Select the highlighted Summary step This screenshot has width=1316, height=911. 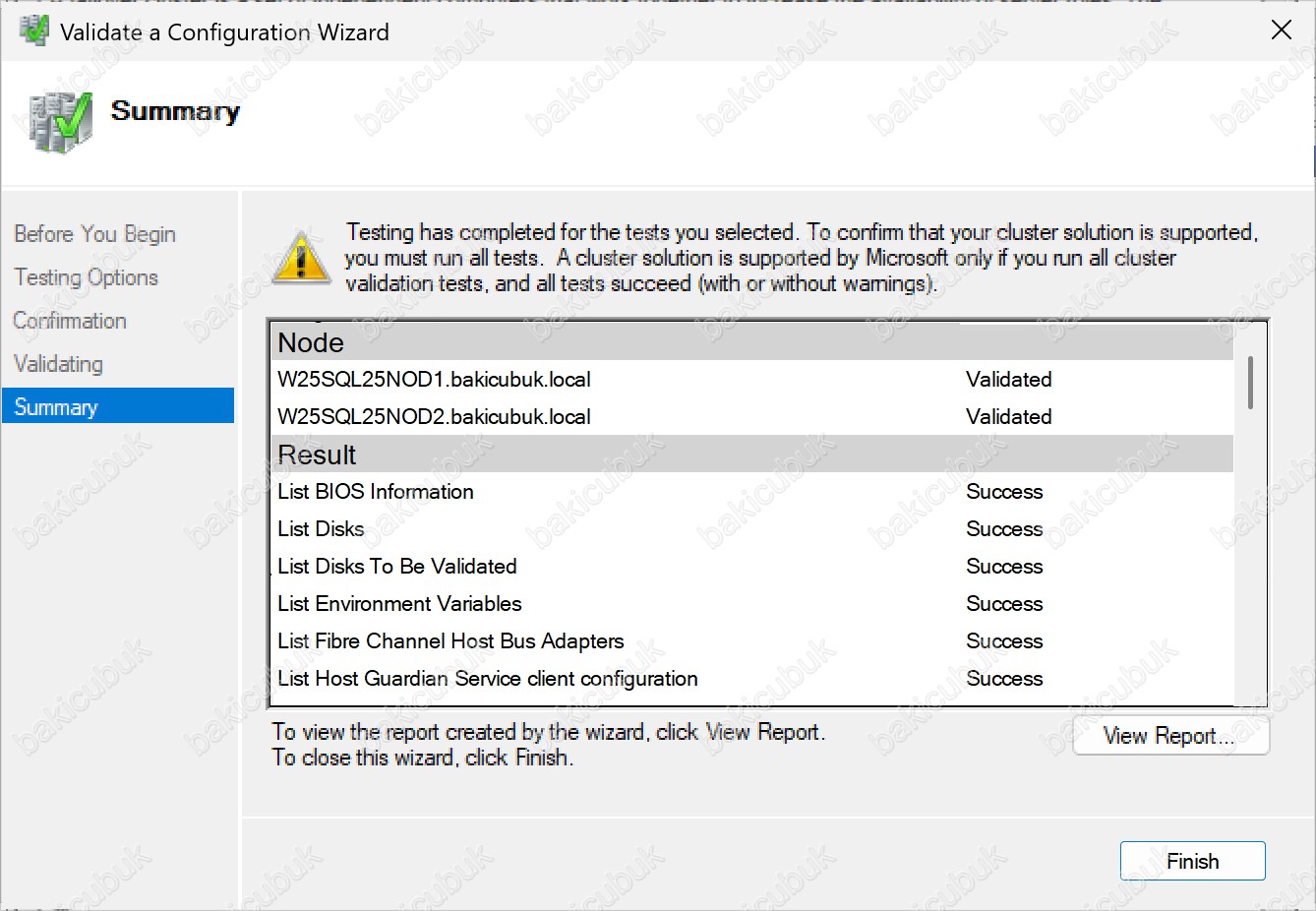[x=56, y=407]
